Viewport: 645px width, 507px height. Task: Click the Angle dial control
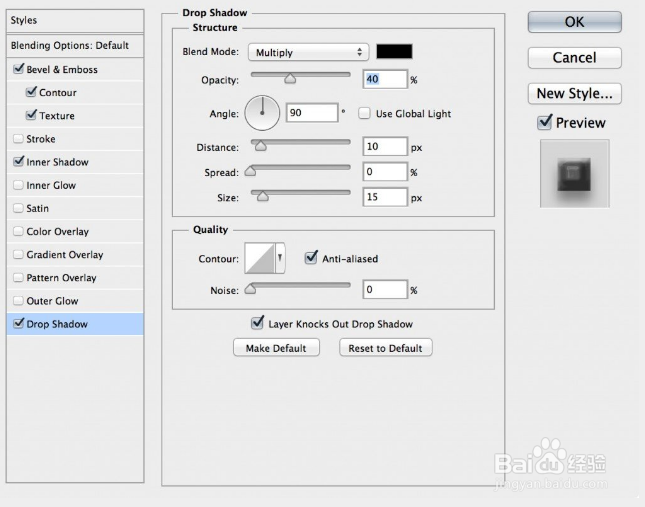[262, 113]
